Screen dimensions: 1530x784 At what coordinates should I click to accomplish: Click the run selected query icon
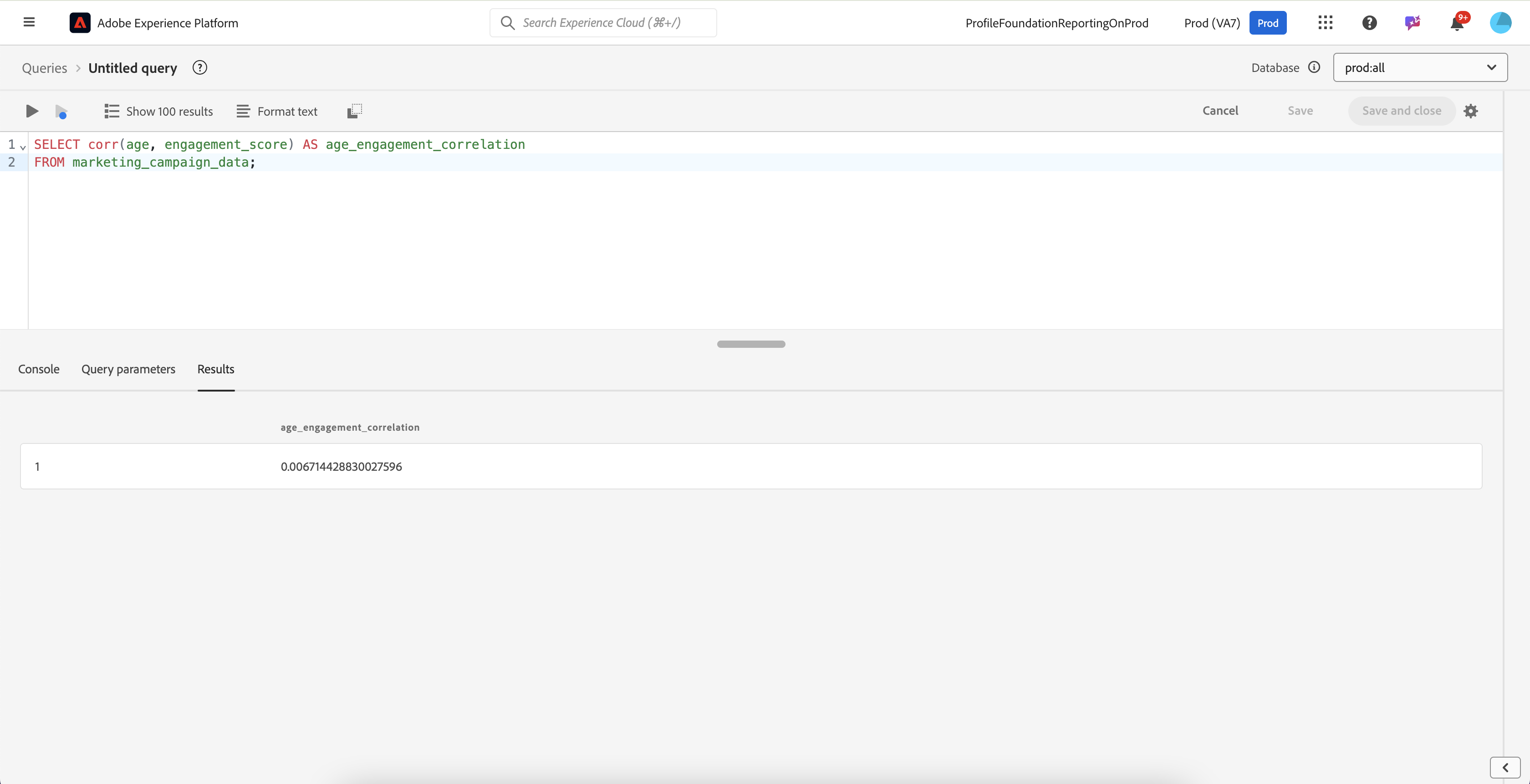click(61, 111)
